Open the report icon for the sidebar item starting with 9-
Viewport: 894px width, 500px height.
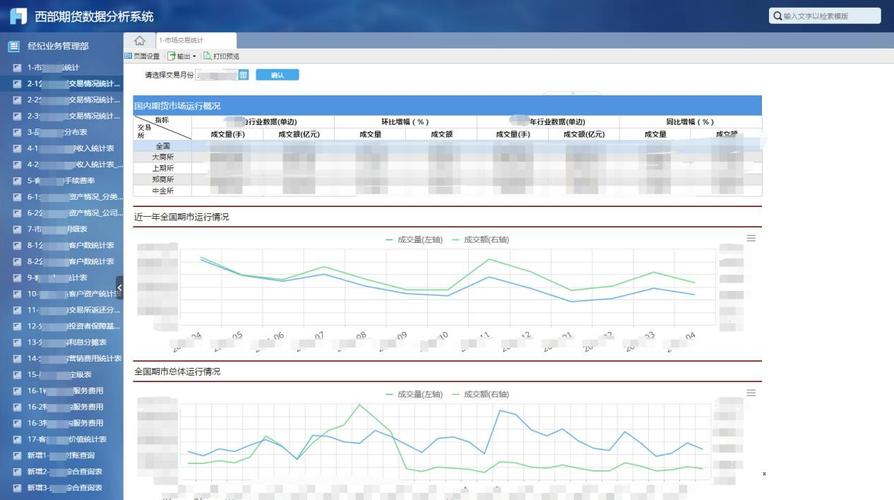click(17, 278)
